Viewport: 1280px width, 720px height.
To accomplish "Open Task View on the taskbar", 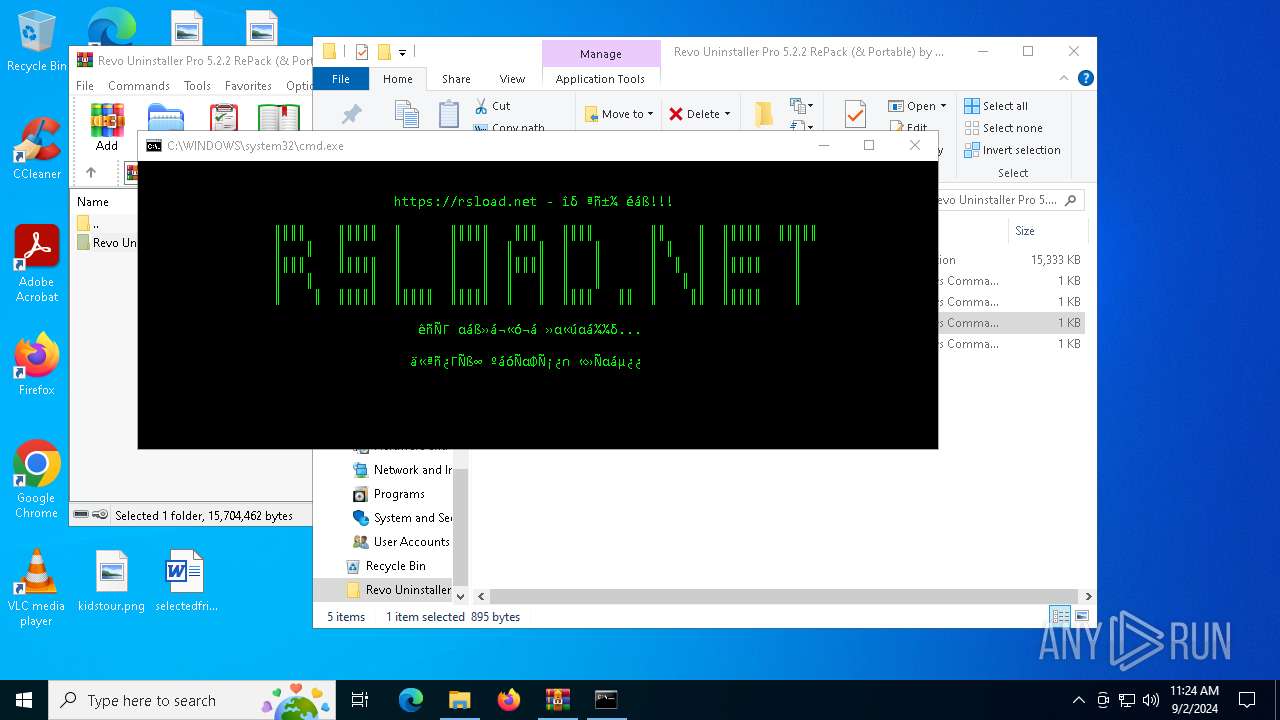I will pos(360,700).
